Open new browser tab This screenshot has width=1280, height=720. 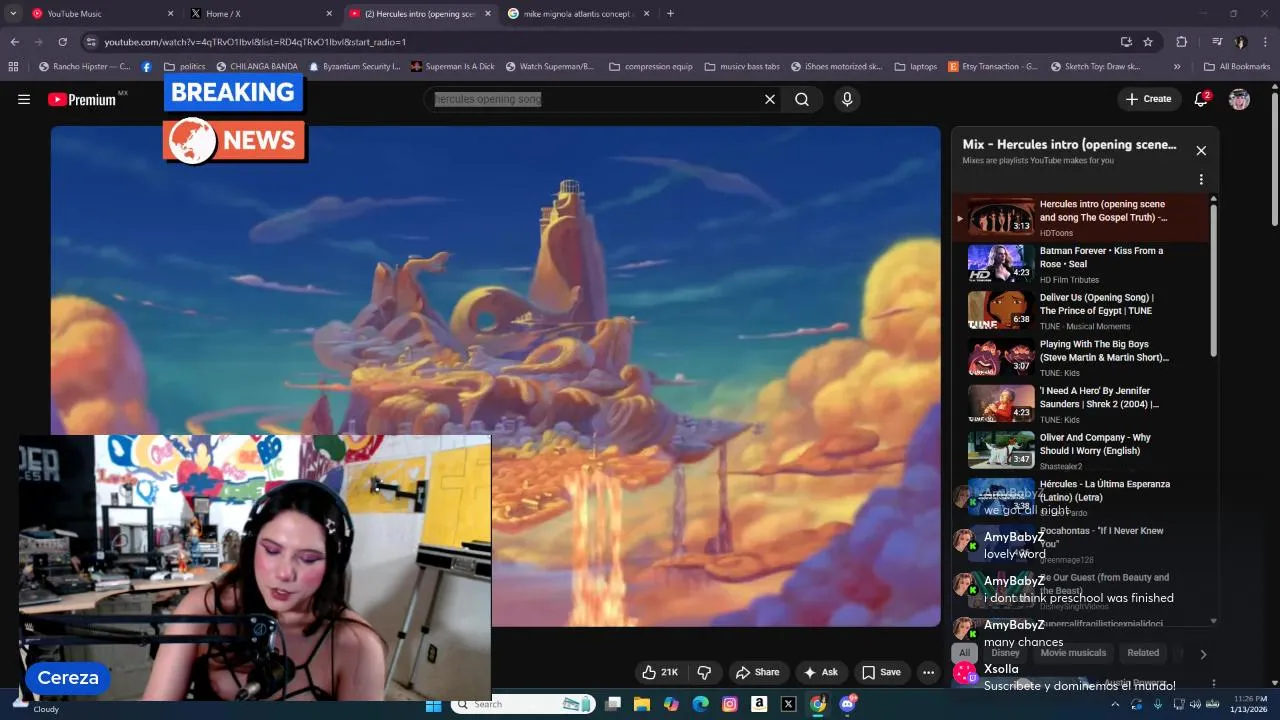tap(670, 14)
